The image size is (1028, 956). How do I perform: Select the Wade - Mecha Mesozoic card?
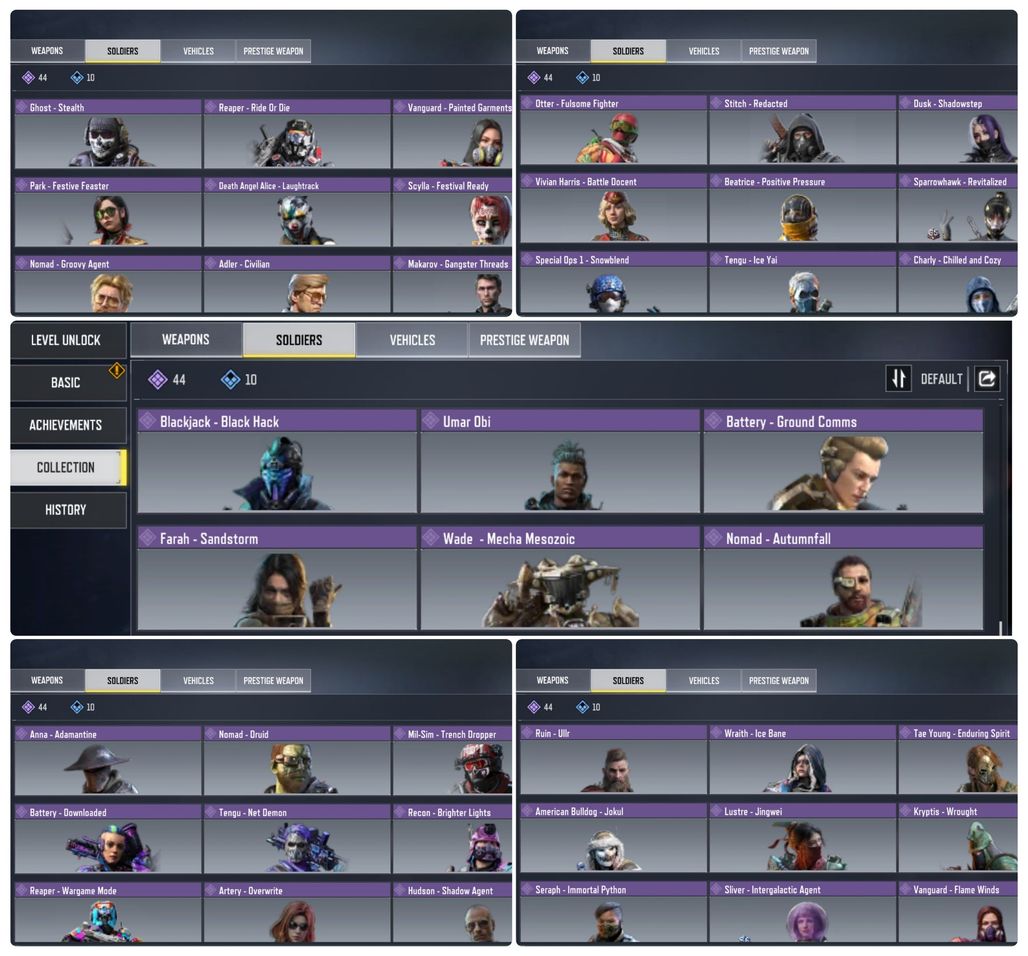pyautogui.click(x=560, y=578)
